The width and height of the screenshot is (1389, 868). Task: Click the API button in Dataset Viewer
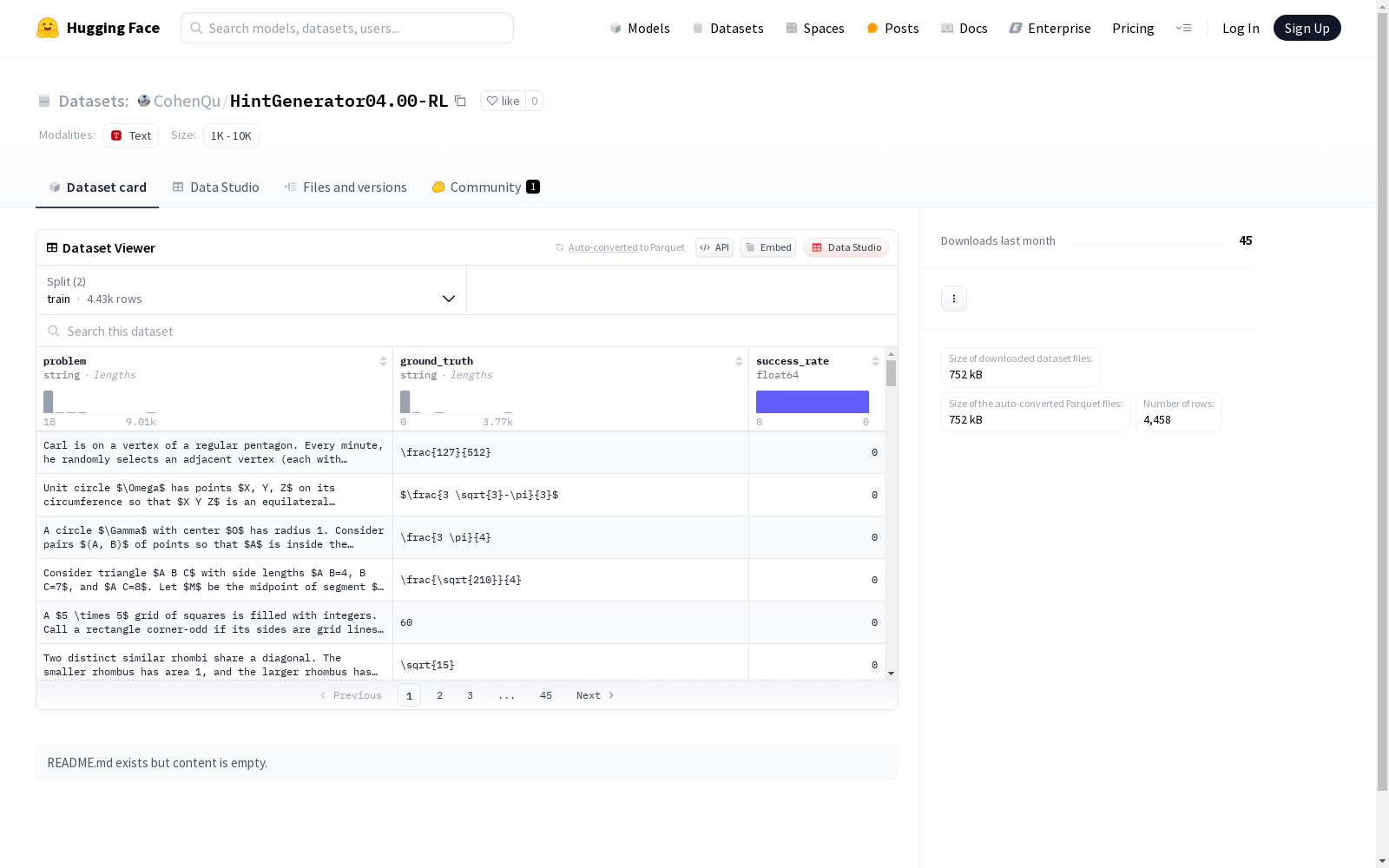point(714,247)
